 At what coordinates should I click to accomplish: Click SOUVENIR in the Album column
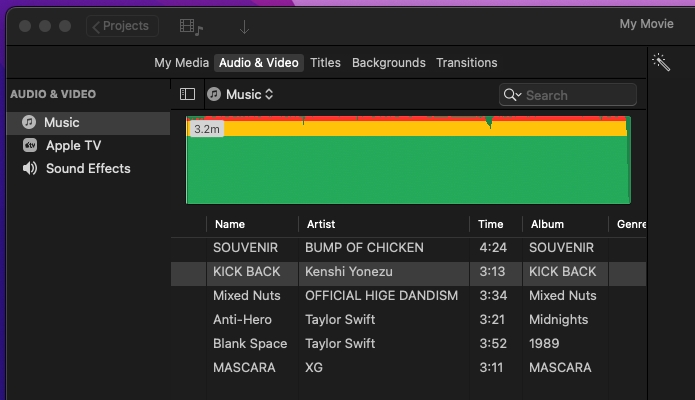[561, 247]
